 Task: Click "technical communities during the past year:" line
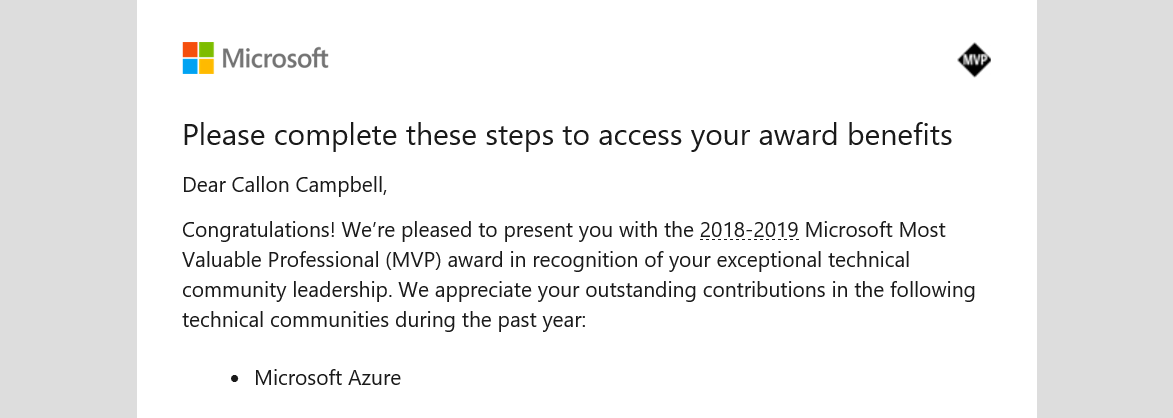point(382,320)
